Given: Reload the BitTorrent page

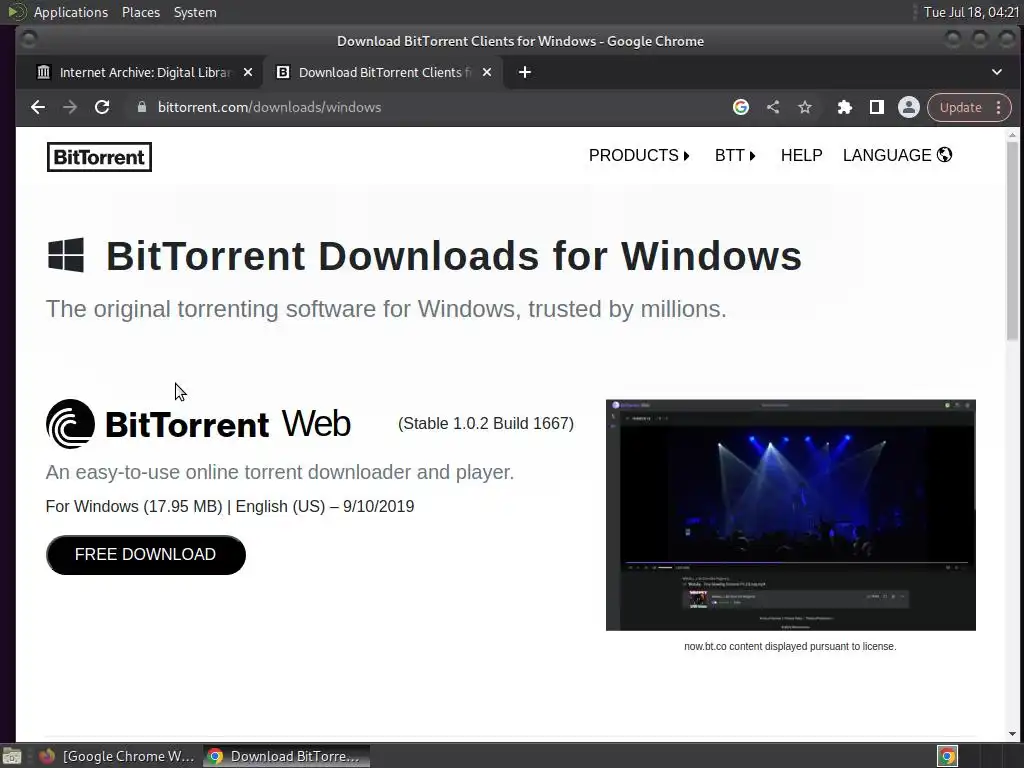Looking at the screenshot, I should (x=102, y=107).
